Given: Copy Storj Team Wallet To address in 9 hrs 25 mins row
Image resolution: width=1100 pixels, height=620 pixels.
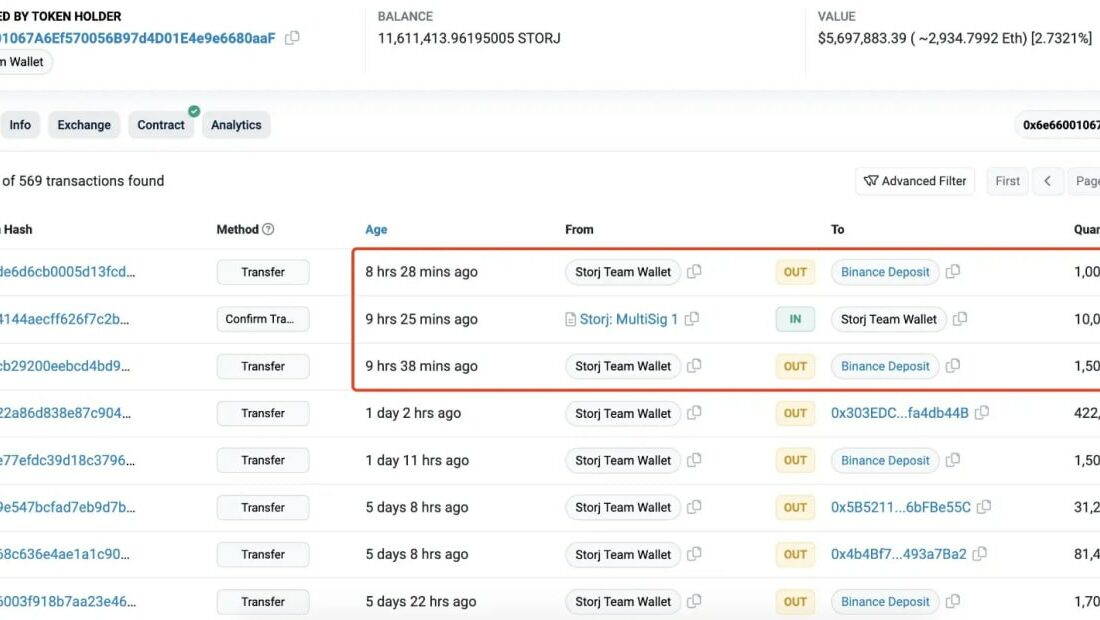Looking at the screenshot, I should point(960,318).
